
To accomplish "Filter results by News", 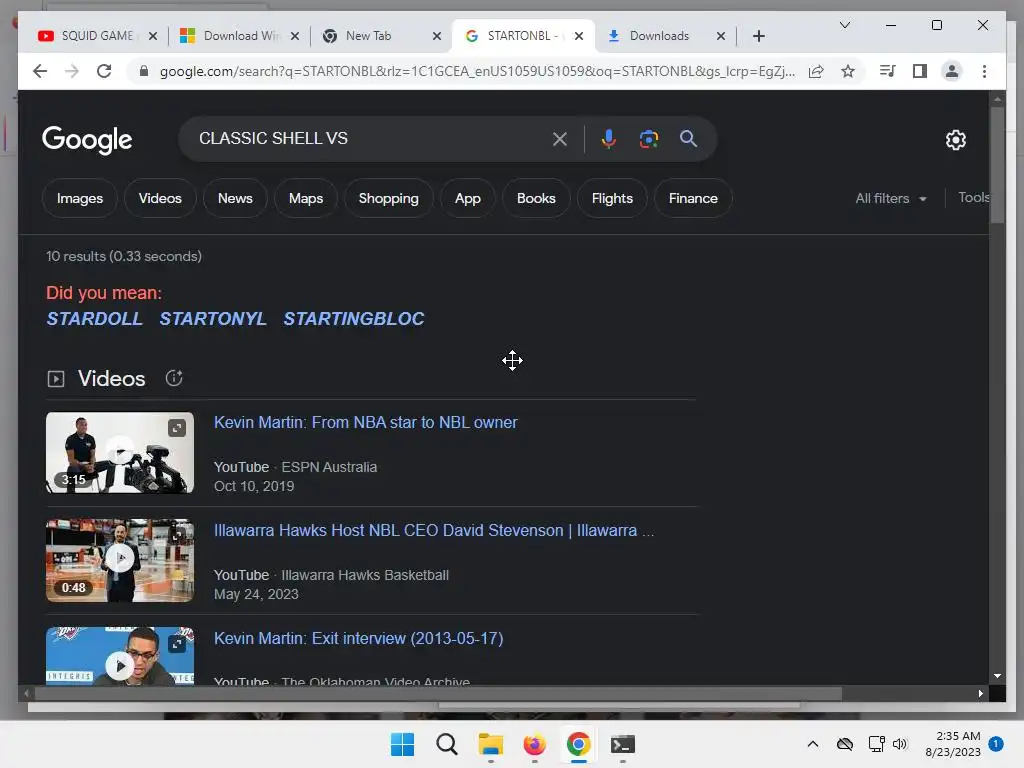I will click(235, 199).
